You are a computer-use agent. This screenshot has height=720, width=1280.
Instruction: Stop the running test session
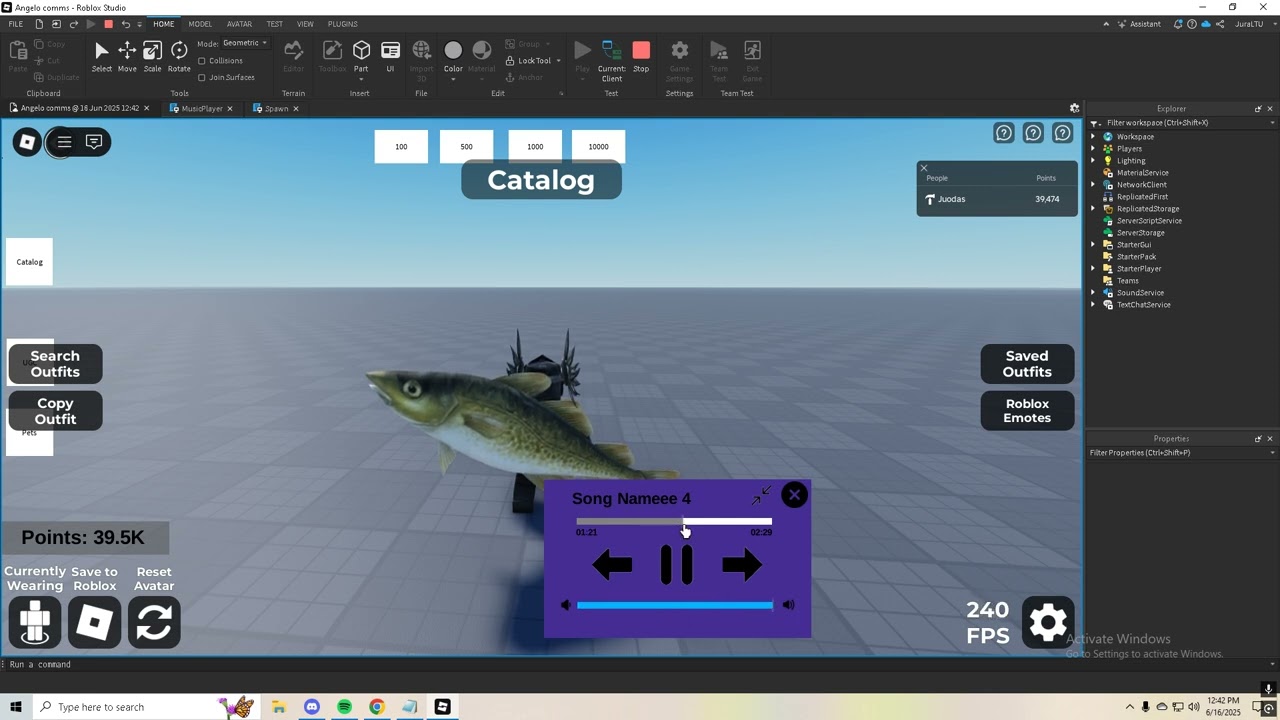[x=641, y=56]
